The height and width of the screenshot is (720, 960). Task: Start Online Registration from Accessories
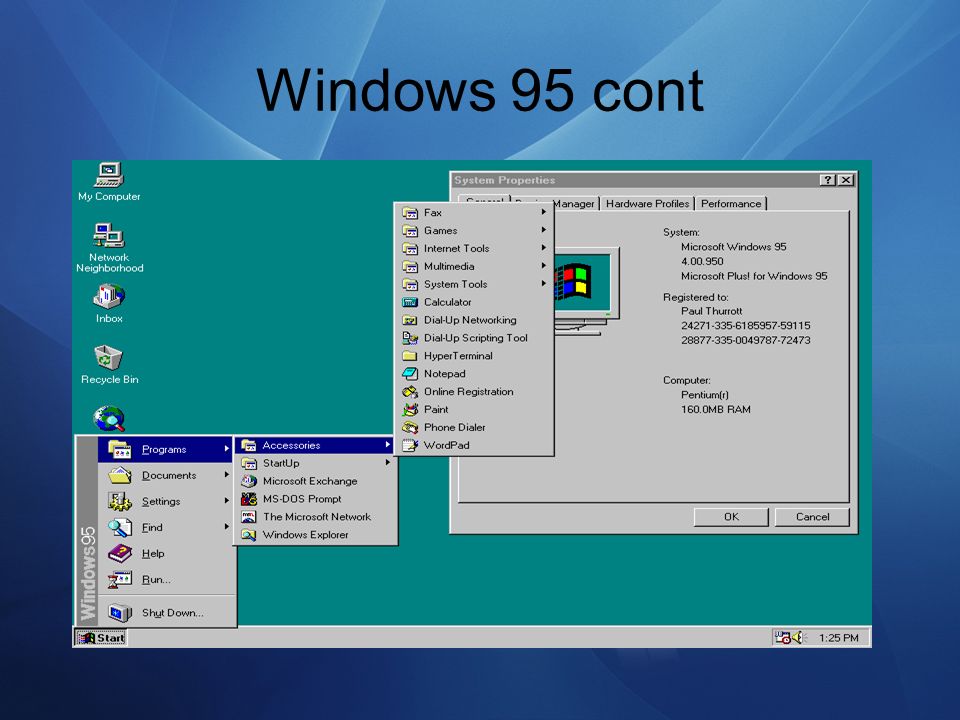click(474, 392)
